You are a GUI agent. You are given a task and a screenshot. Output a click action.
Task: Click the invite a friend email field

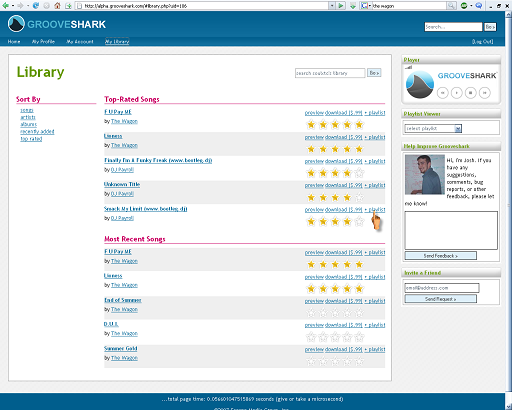[442, 288]
